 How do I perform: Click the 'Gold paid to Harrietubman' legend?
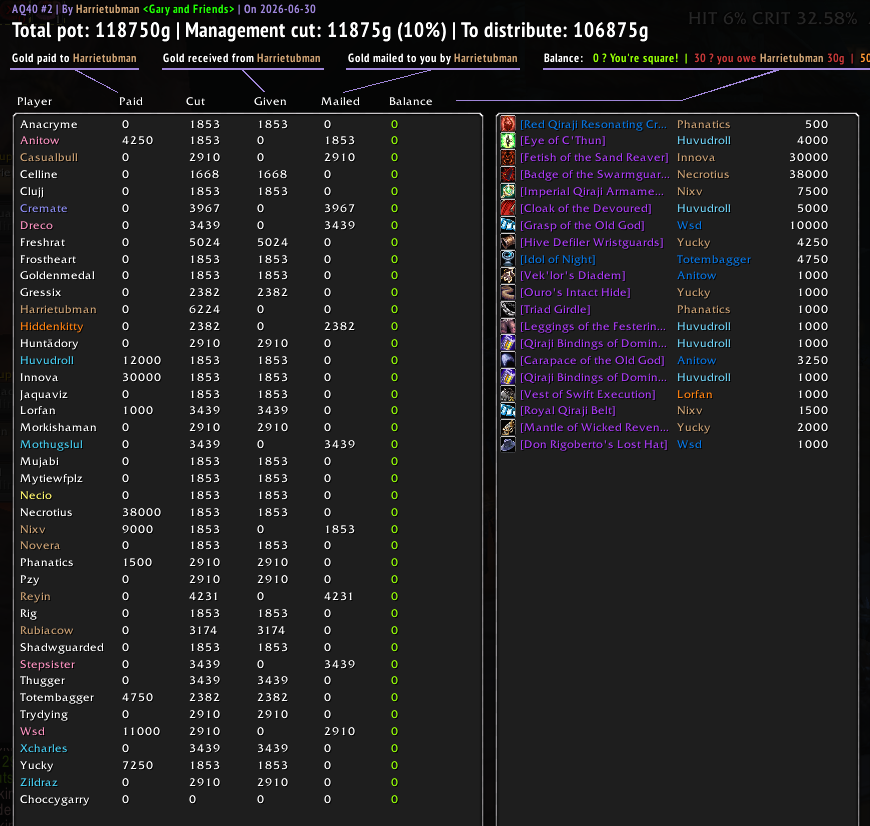(x=74, y=58)
